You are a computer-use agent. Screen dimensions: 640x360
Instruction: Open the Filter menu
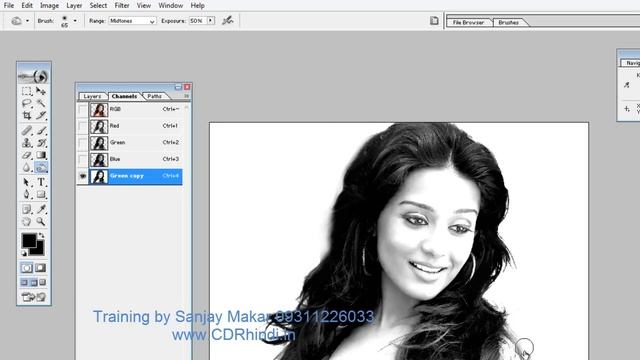tap(122, 5)
